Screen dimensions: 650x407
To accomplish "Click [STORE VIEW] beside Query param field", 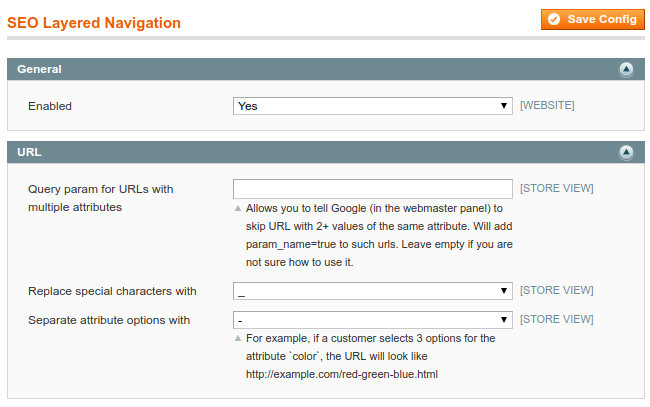I will (556, 188).
